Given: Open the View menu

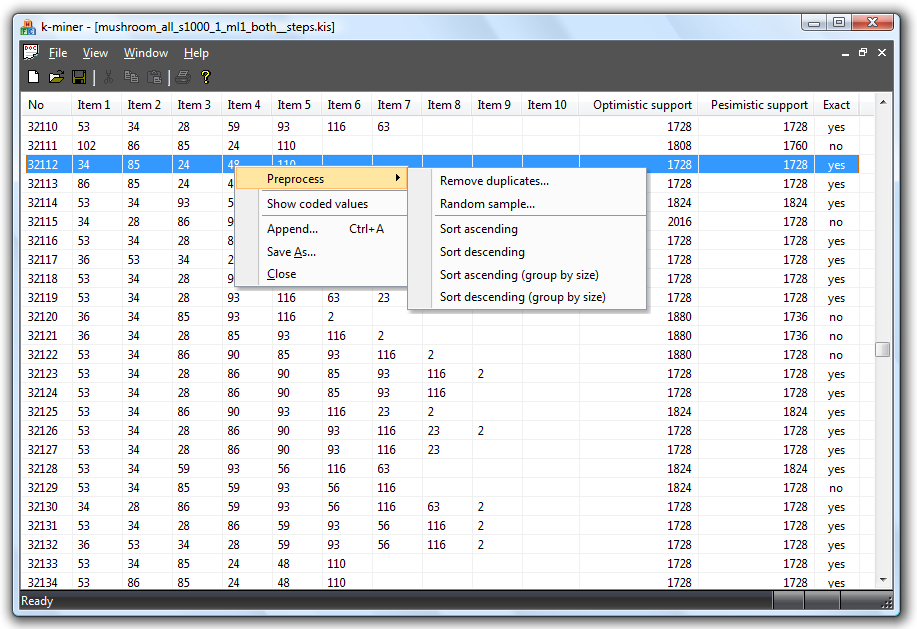Looking at the screenshot, I should click(x=95, y=53).
